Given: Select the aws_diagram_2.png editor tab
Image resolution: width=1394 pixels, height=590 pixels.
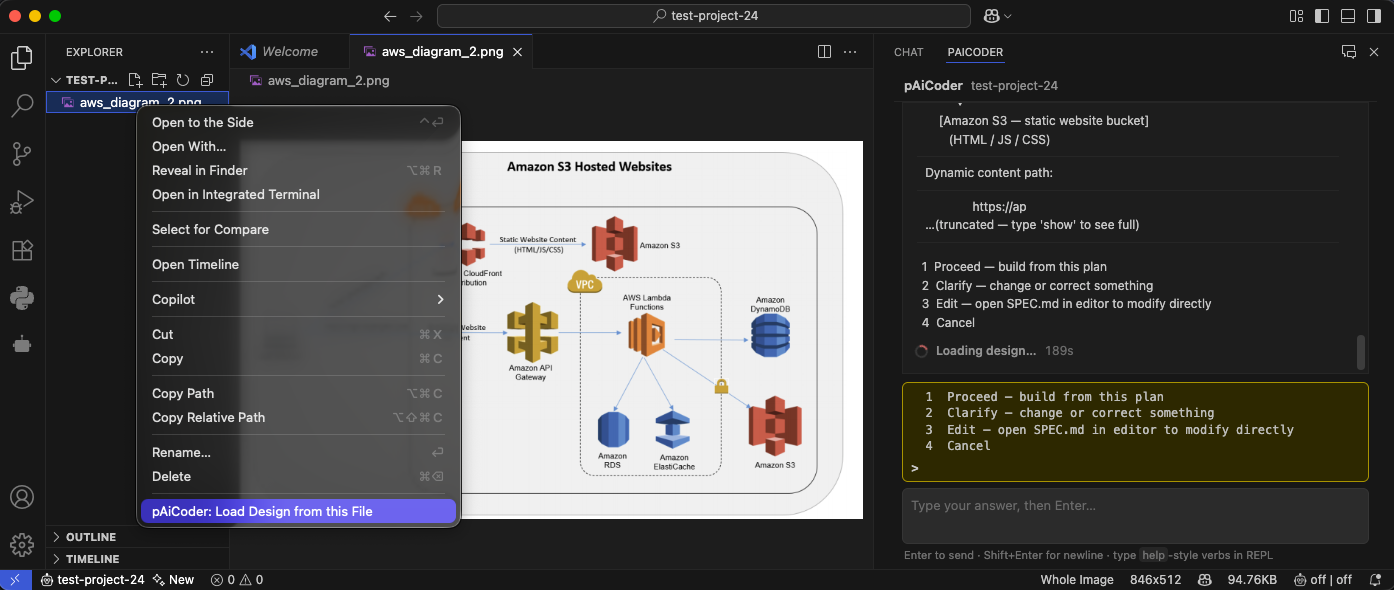Looking at the screenshot, I should 441,51.
